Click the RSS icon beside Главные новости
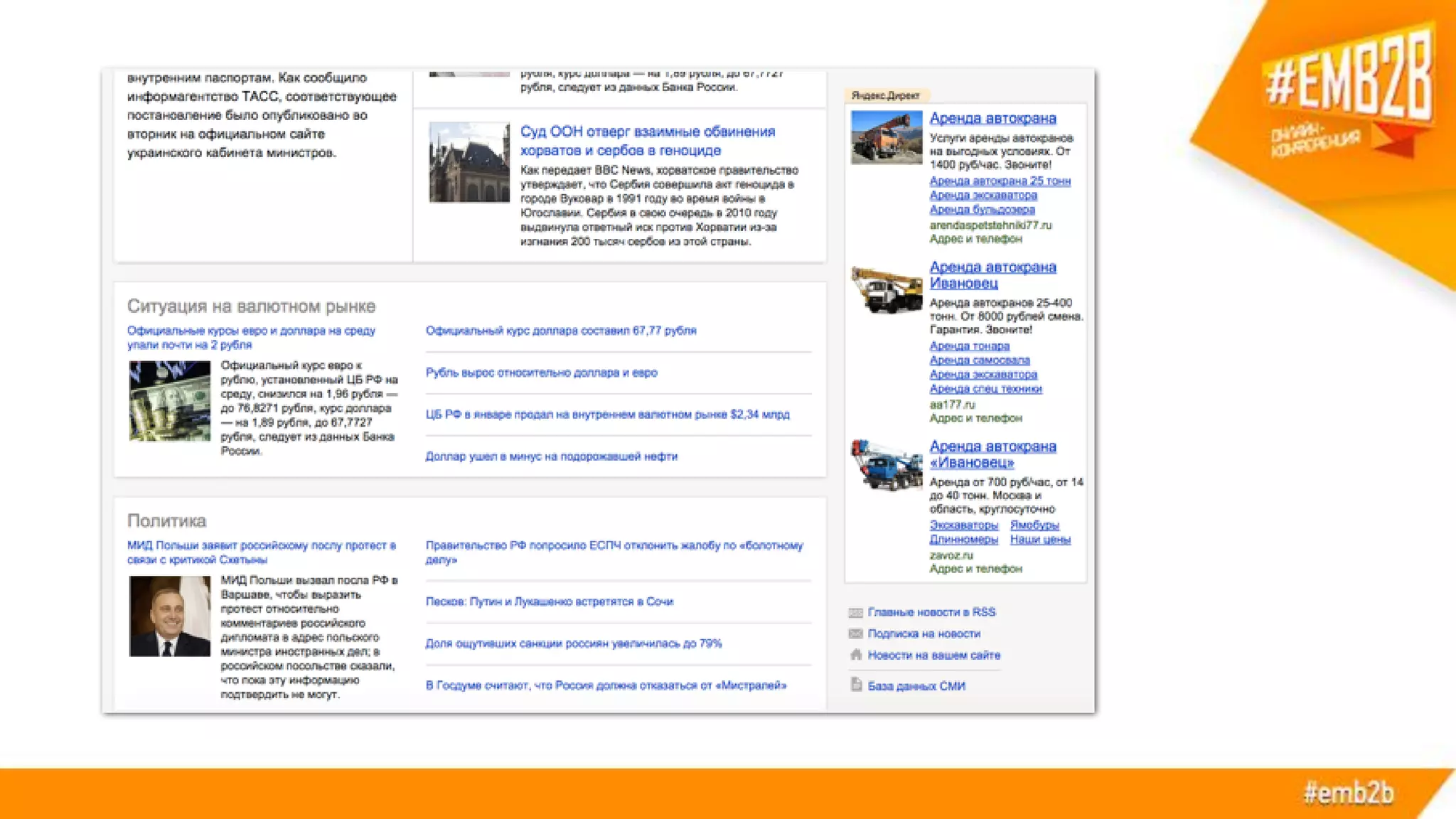This screenshot has height=819, width=1456. (x=855, y=612)
